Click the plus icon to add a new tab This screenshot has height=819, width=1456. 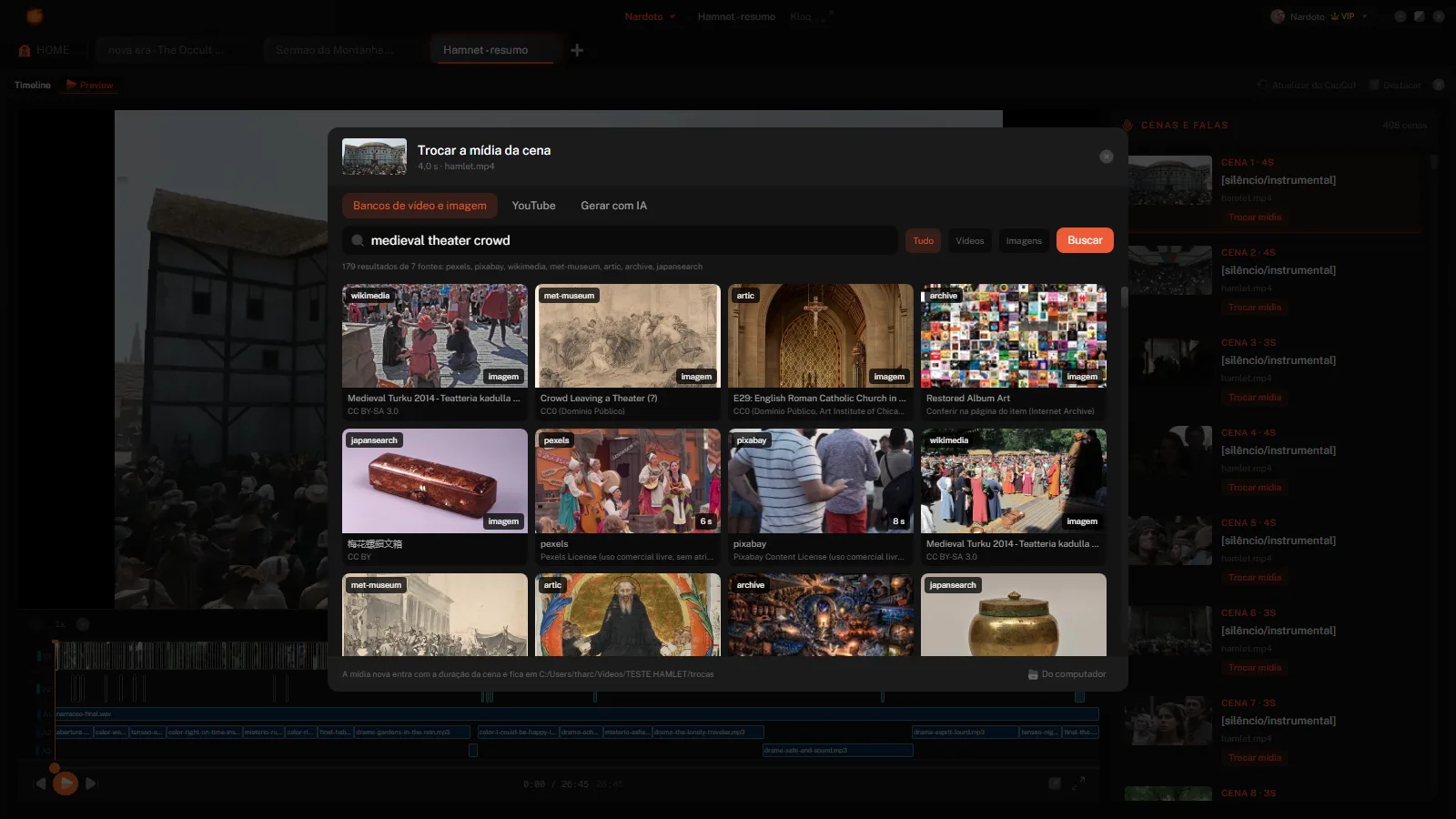click(577, 50)
